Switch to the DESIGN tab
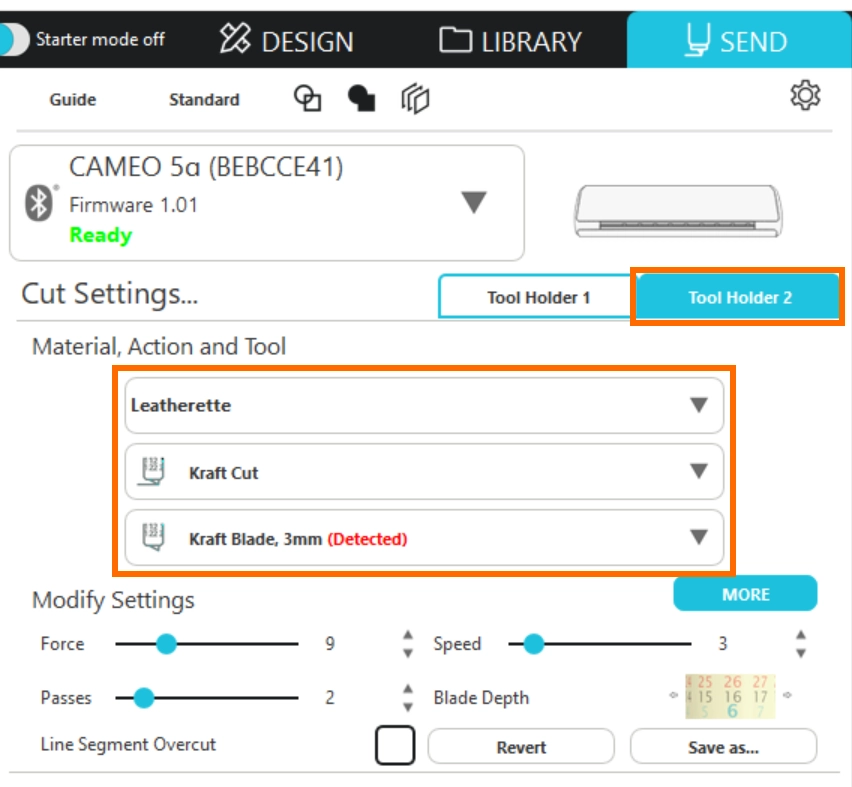This screenshot has height=787, width=852. click(x=288, y=41)
